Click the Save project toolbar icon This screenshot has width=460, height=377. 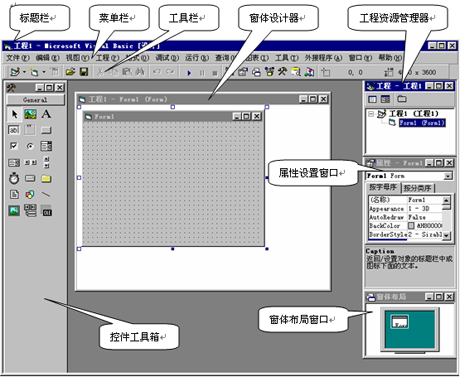[84, 72]
